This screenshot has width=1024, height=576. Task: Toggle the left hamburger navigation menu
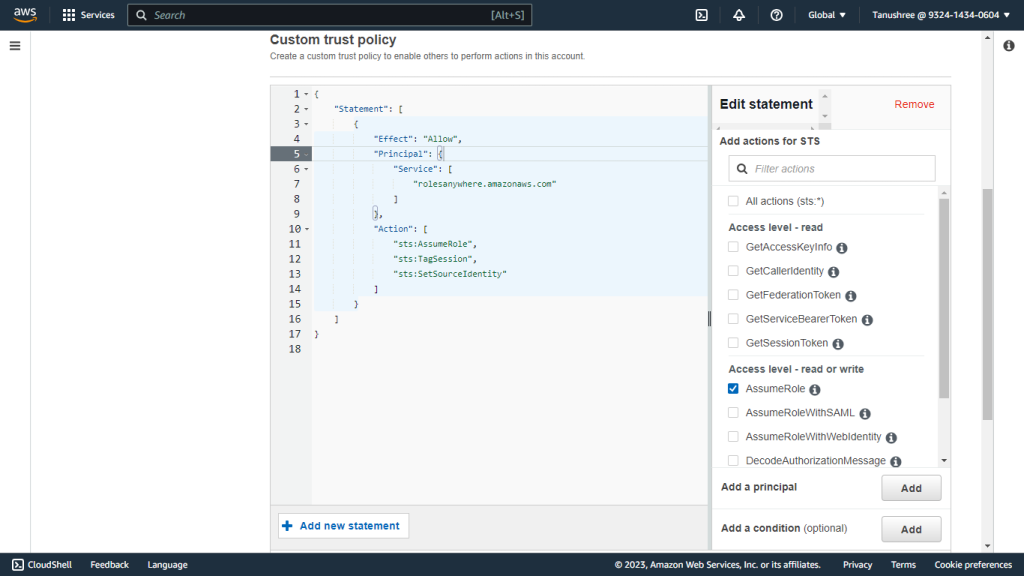(x=15, y=46)
